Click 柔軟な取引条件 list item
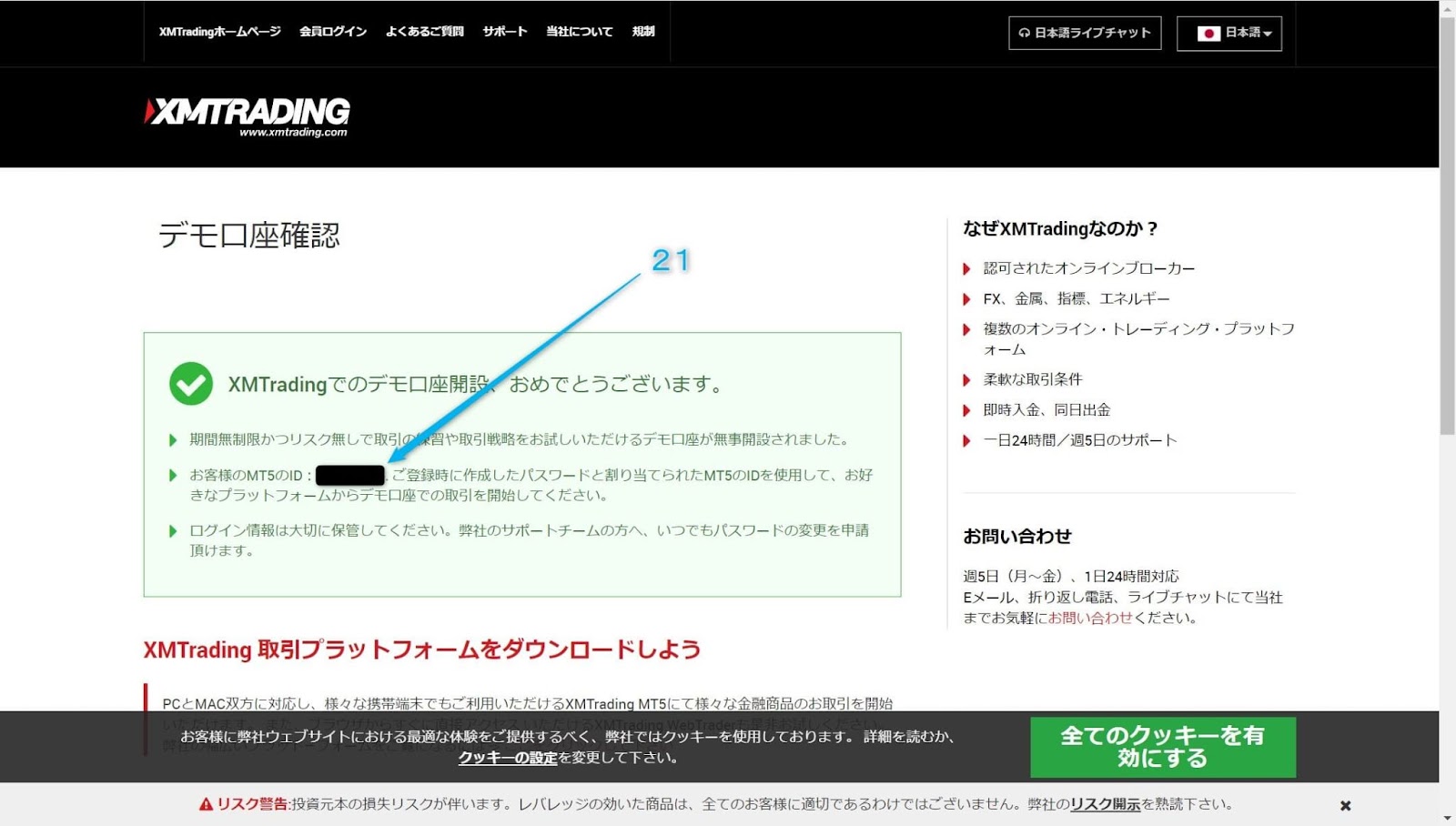The width and height of the screenshot is (1456, 826). point(1033,379)
